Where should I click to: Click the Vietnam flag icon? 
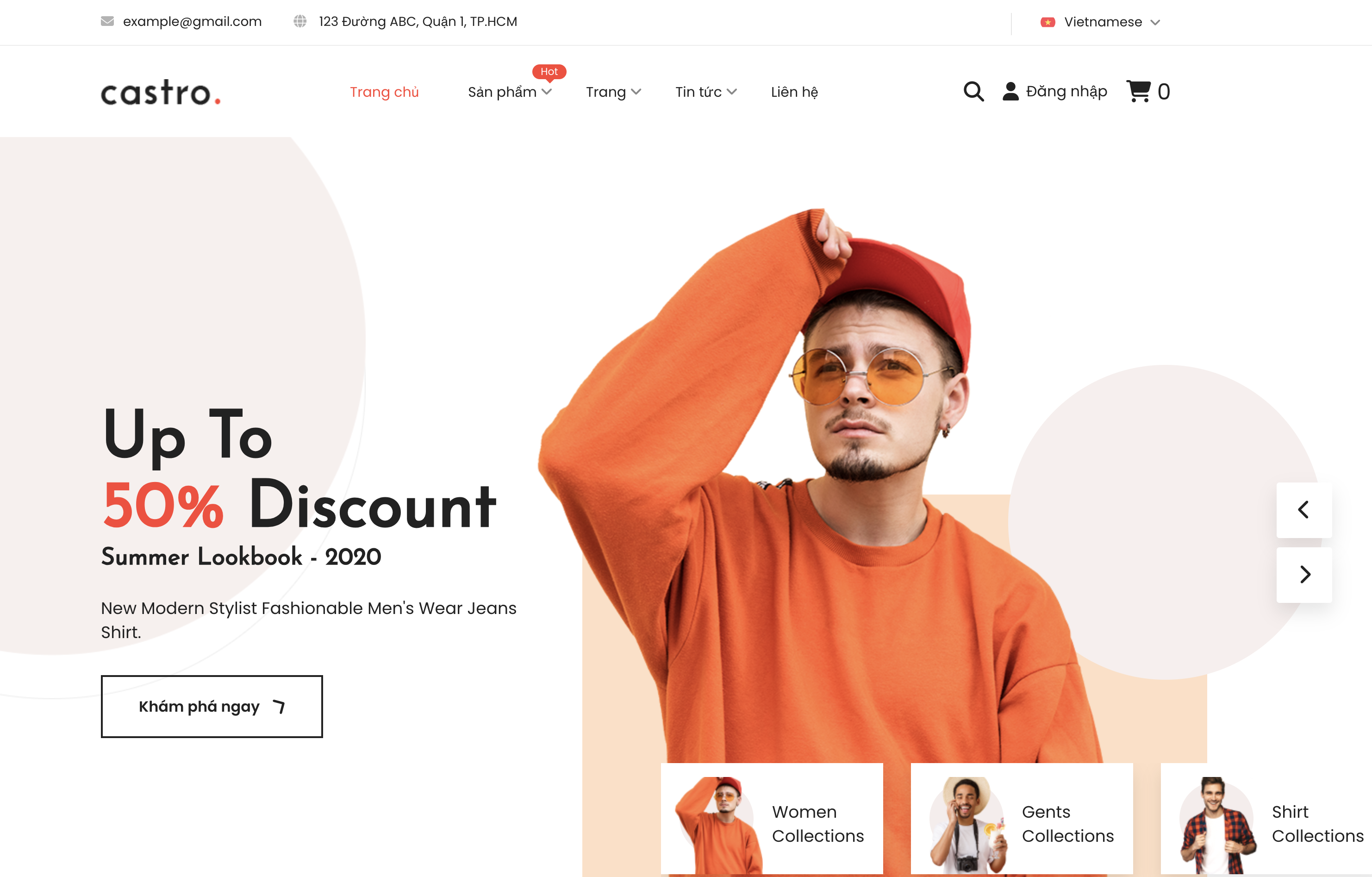click(x=1047, y=22)
